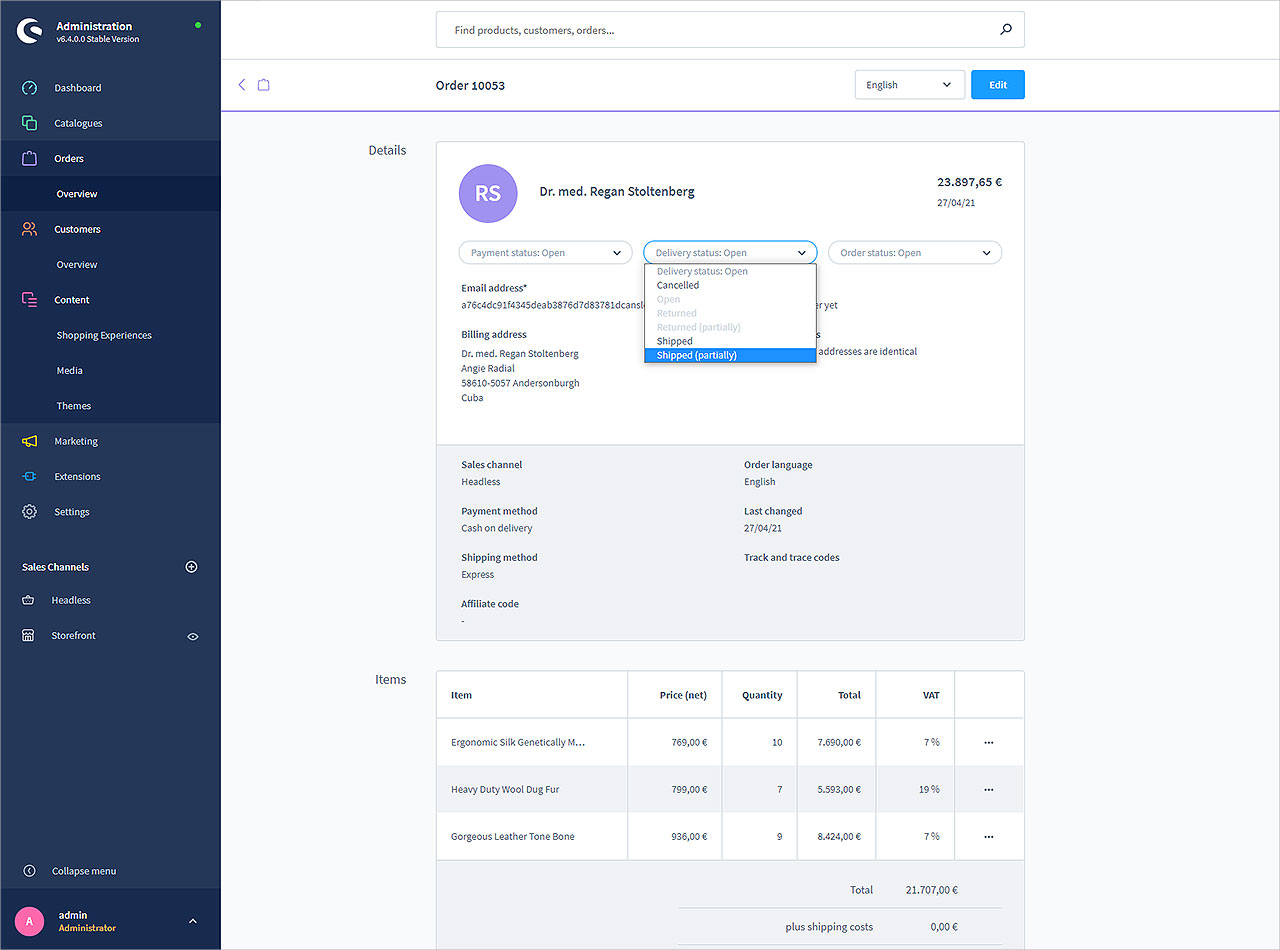Select 'Shipped' from the delivery status list

coord(675,341)
